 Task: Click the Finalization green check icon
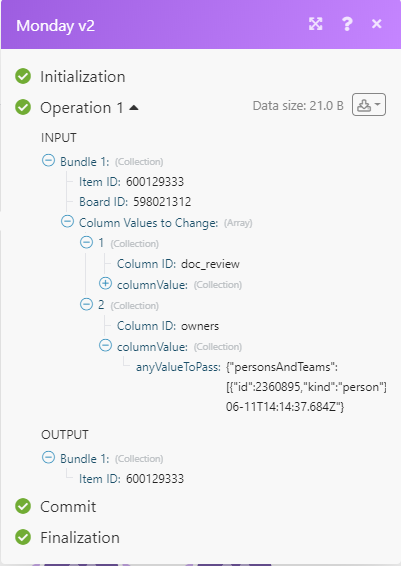point(23,537)
